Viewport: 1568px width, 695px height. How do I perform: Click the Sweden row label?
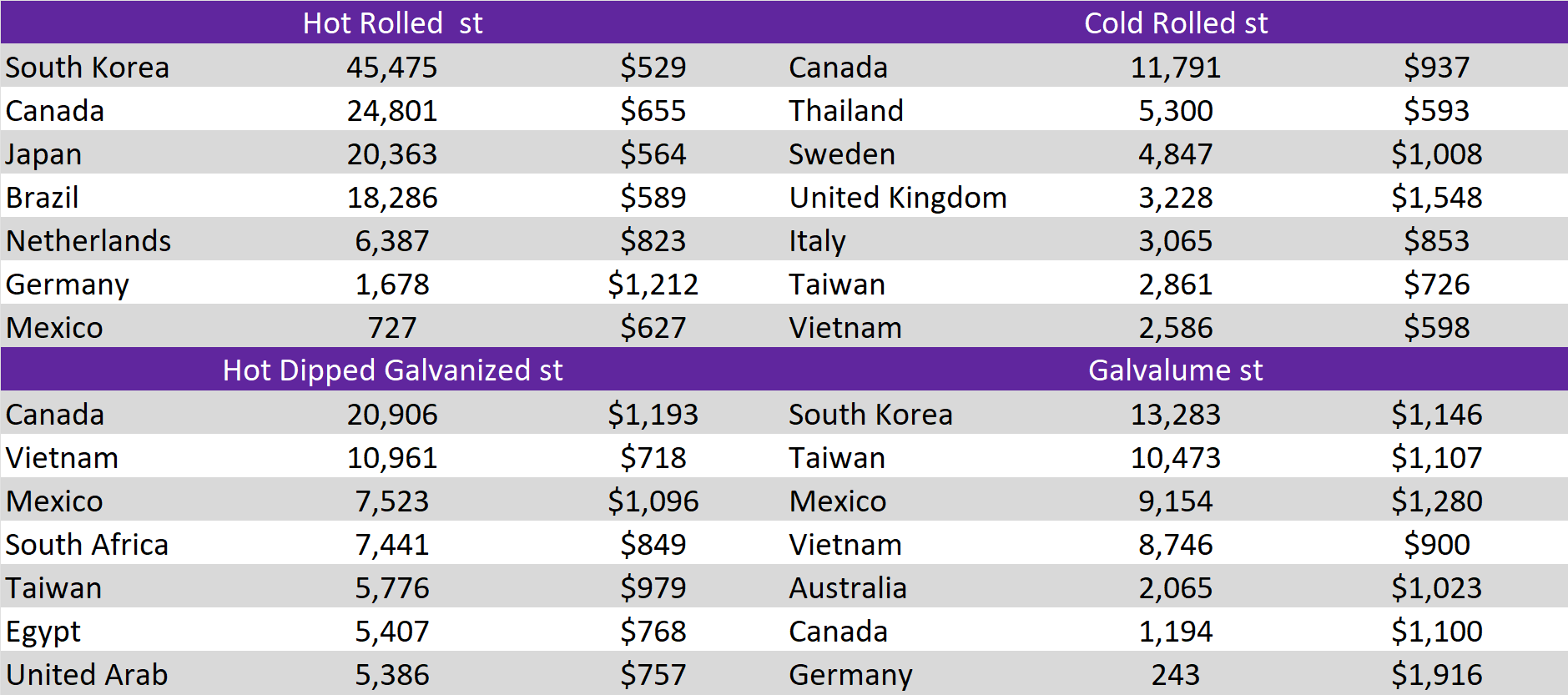(x=841, y=154)
